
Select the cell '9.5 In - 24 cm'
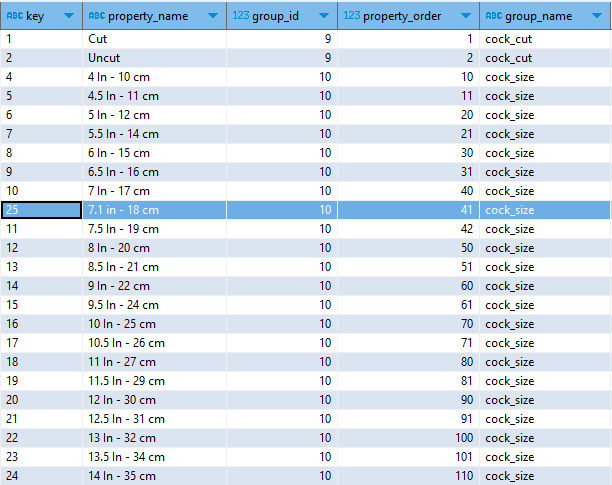click(155, 305)
